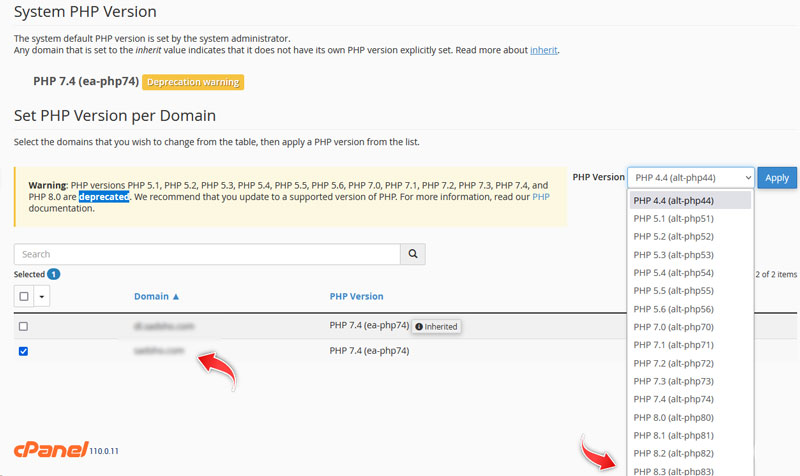
Task: Click the Deprecation warning badge
Action: pos(193,82)
